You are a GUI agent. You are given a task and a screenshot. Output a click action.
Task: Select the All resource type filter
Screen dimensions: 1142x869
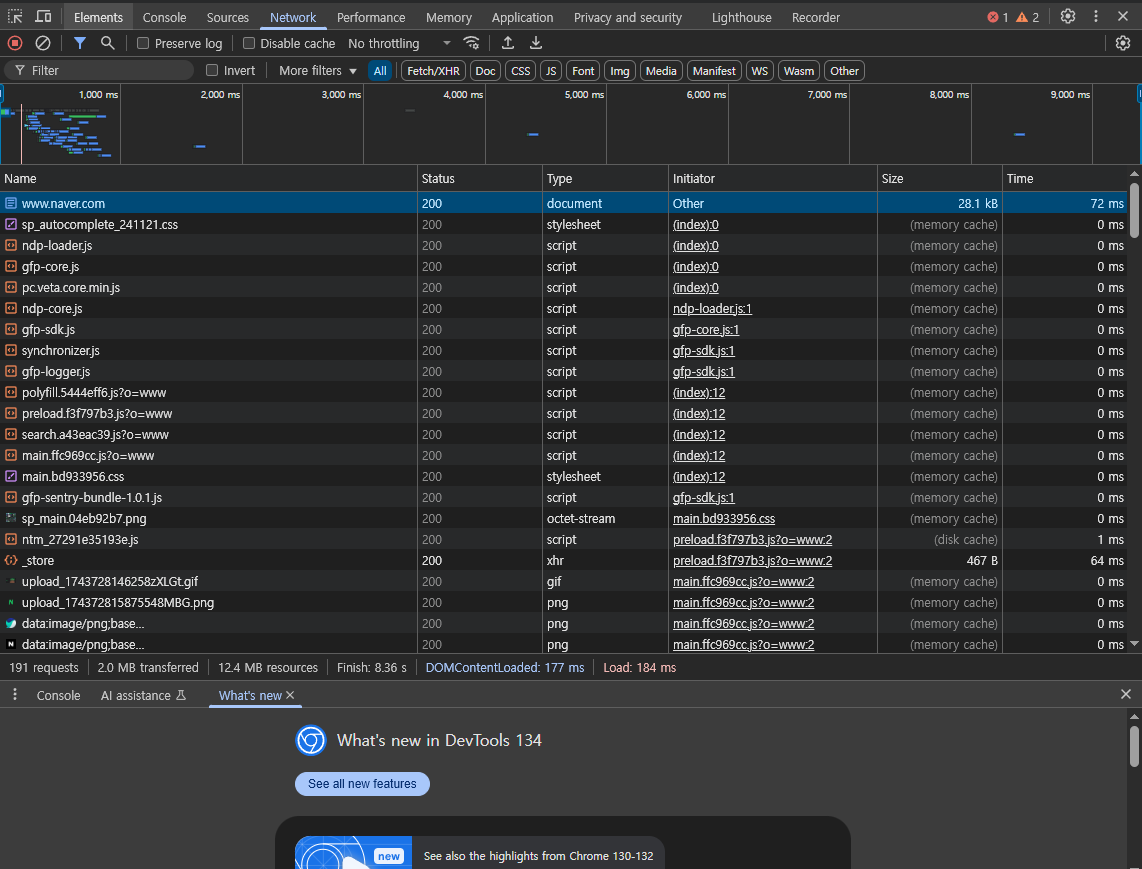click(380, 71)
